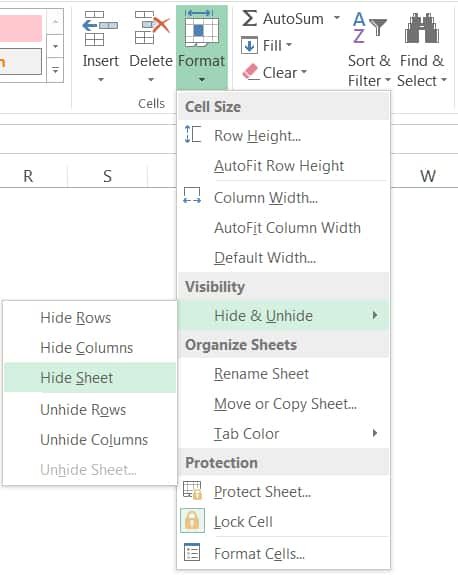Click the Delete cells icon

(151, 28)
